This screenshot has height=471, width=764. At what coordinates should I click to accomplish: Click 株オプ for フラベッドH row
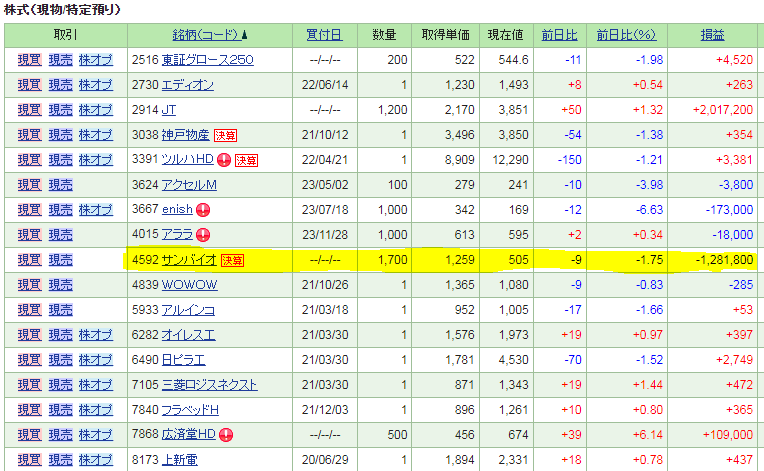click(x=96, y=410)
